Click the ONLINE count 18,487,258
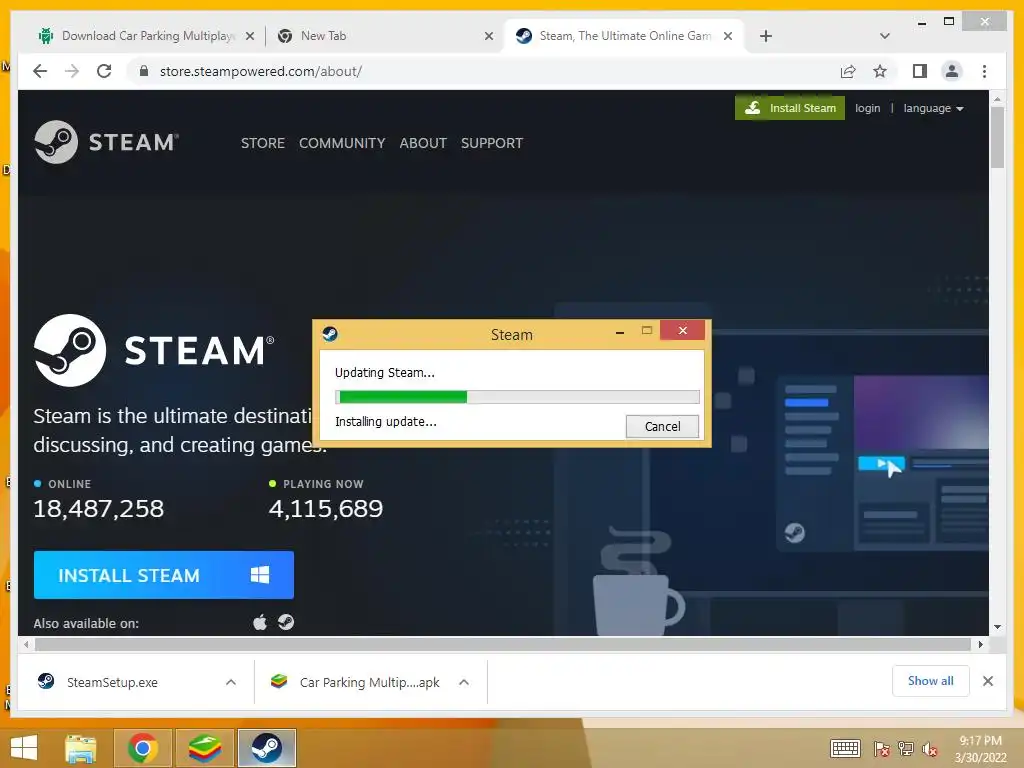This screenshot has width=1024, height=768. (x=99, y=509)
